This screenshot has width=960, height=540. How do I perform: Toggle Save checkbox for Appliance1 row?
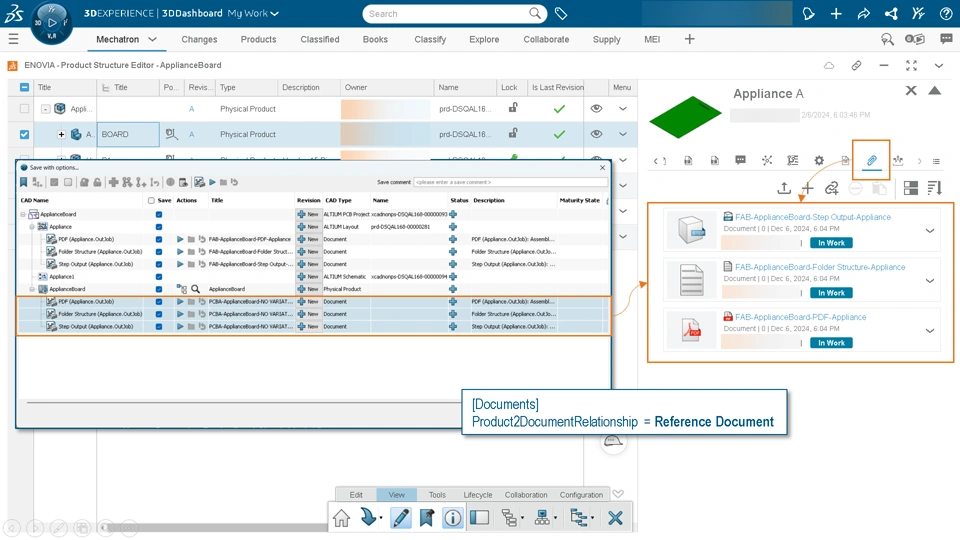pos(159,277)
